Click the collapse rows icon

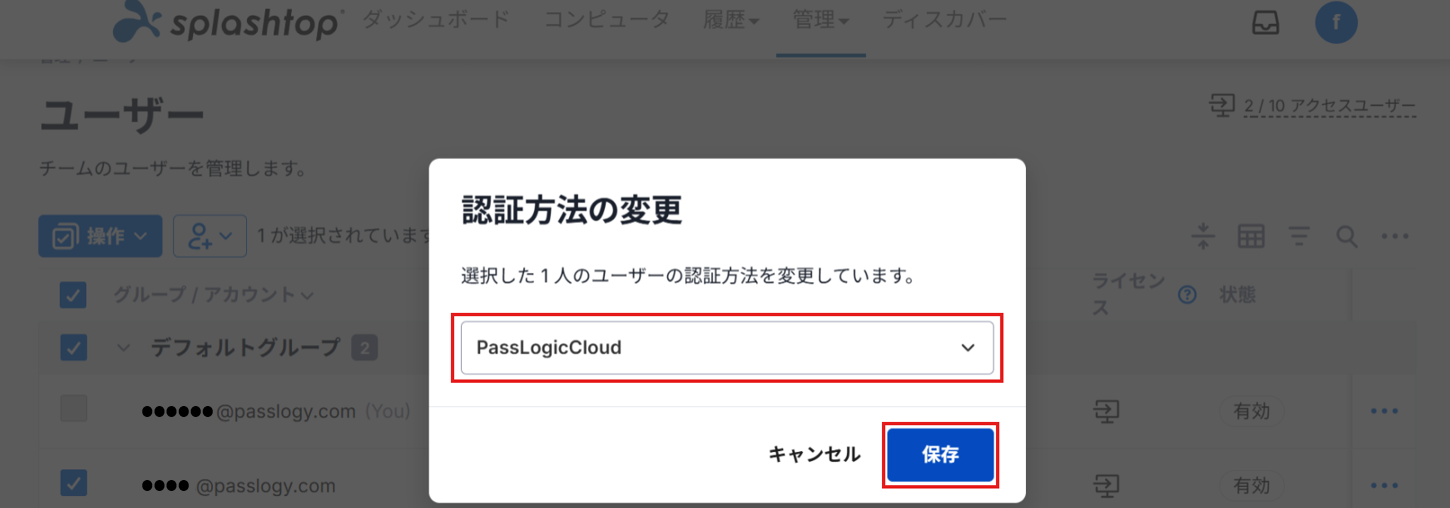pyautogui.click(x=1203, y=236)
